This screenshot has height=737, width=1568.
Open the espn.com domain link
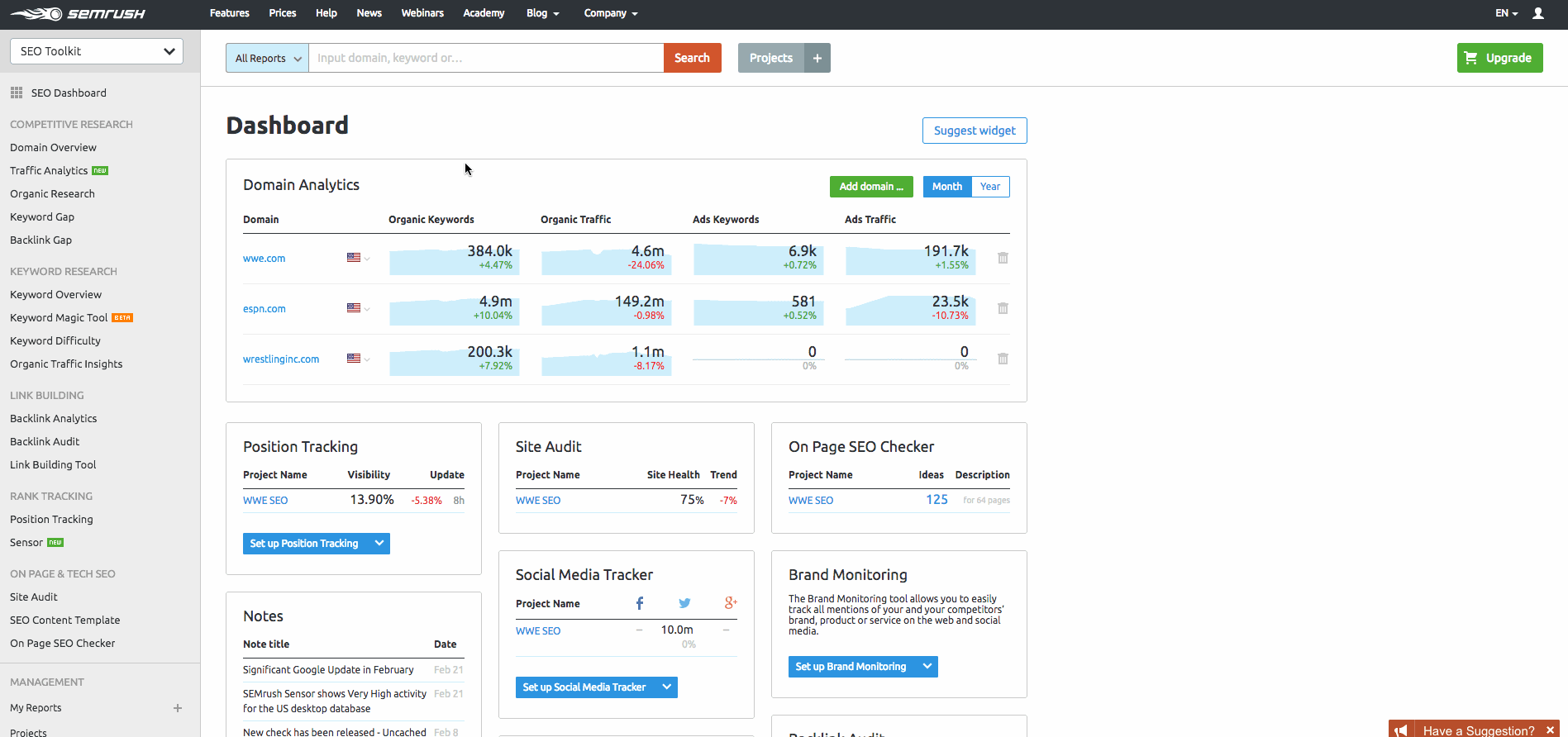point(265,309)
